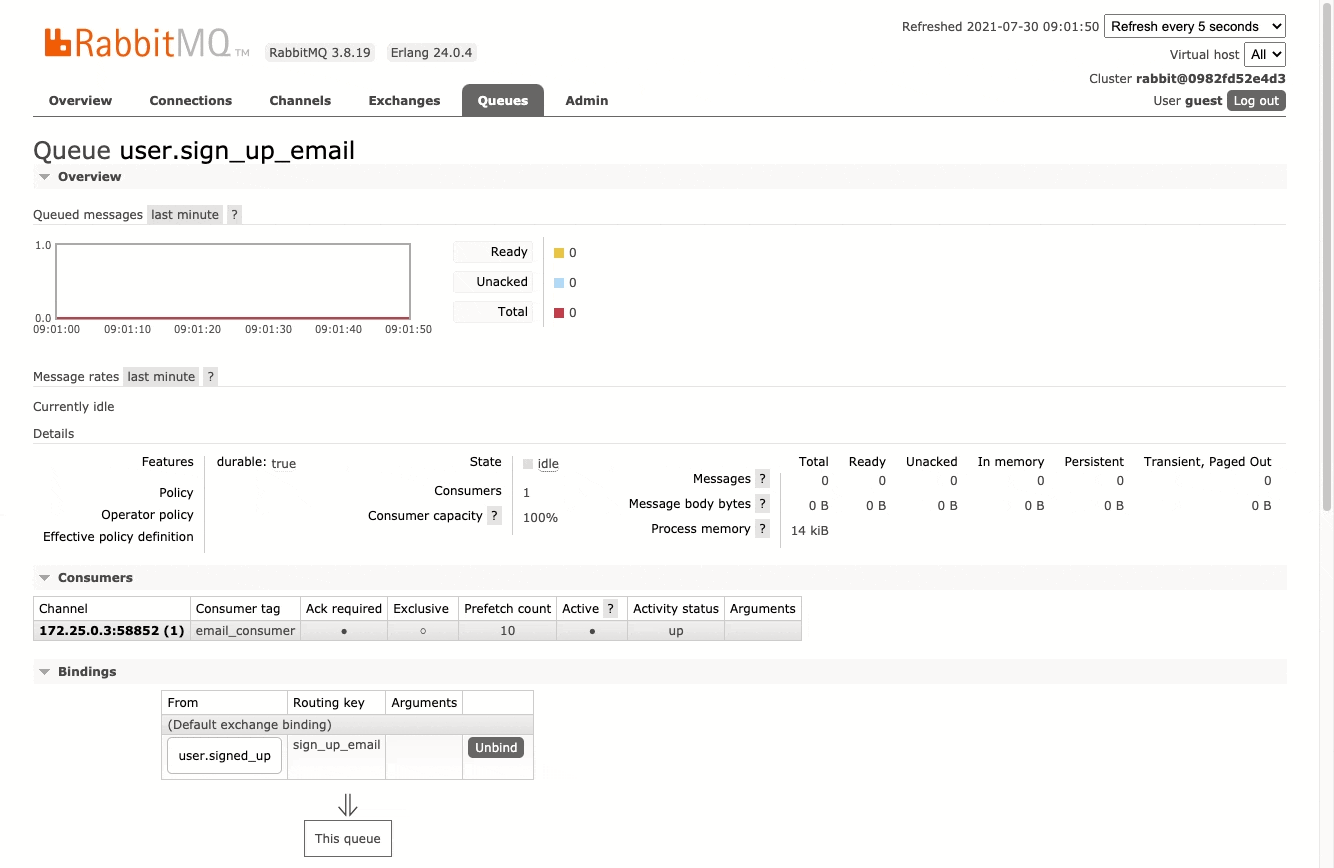The height and width of the screenshot is (868, 1334).
Task: Open help for Message body bytes
Action: (x=763, y=503)
